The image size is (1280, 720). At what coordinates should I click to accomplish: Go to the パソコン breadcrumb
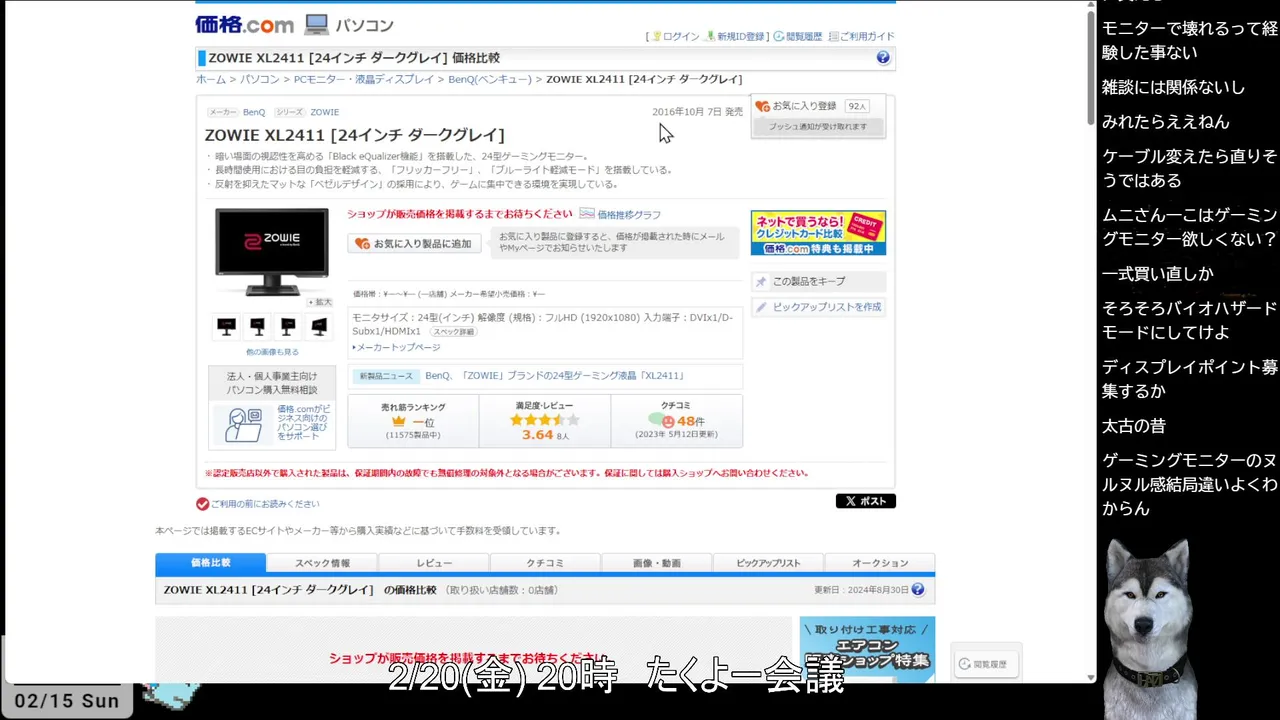pos(260,79)
